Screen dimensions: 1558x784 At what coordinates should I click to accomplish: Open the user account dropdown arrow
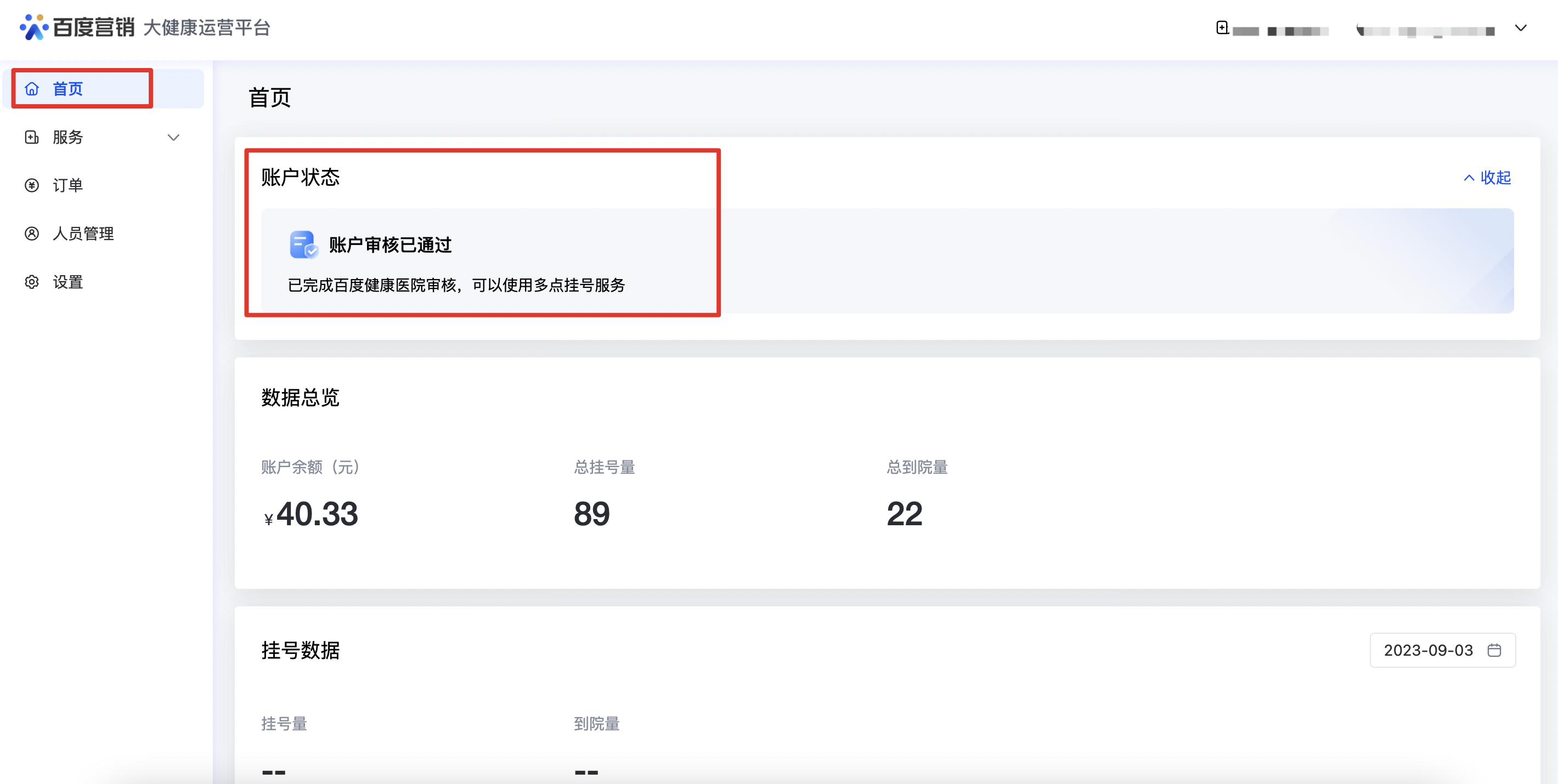pyautogui.click(x=1521, y=28)
